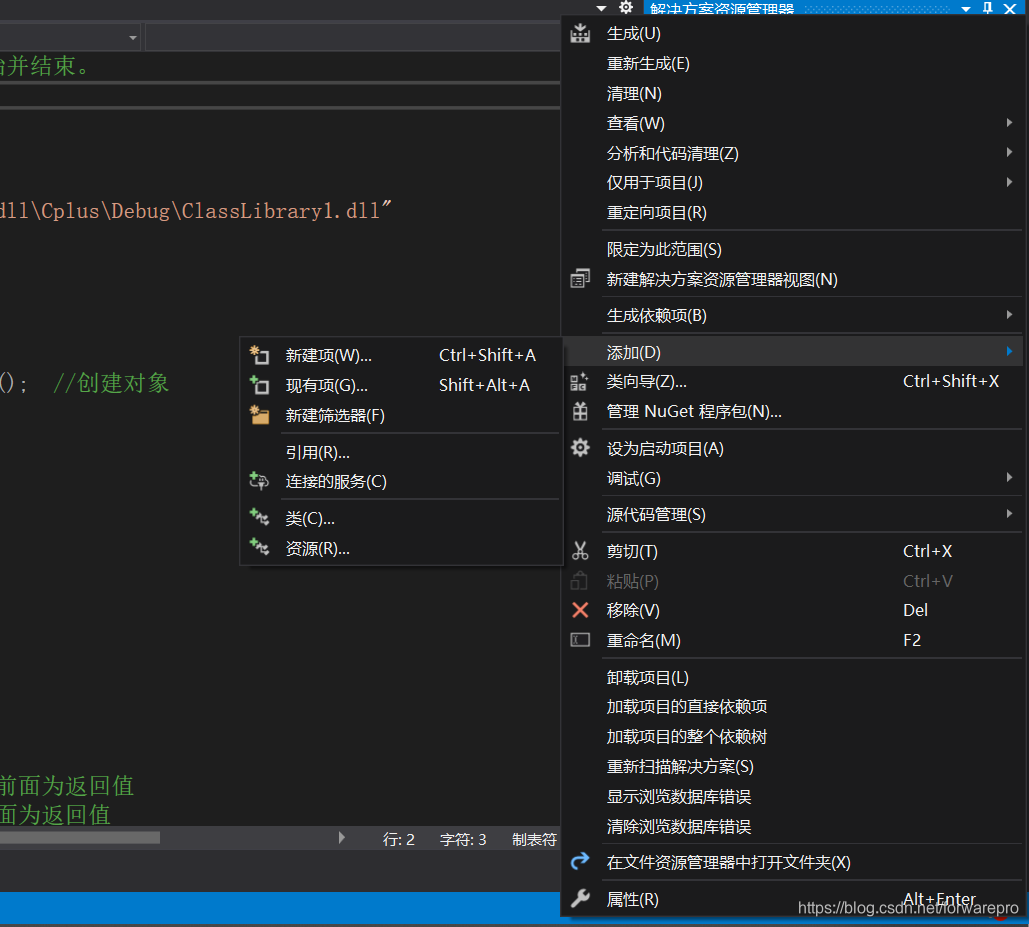The height and width of the screenshot is (927, 1029).
Task: Click the disabled 粘贴(P) entry
Action: (x=633, y=581)
